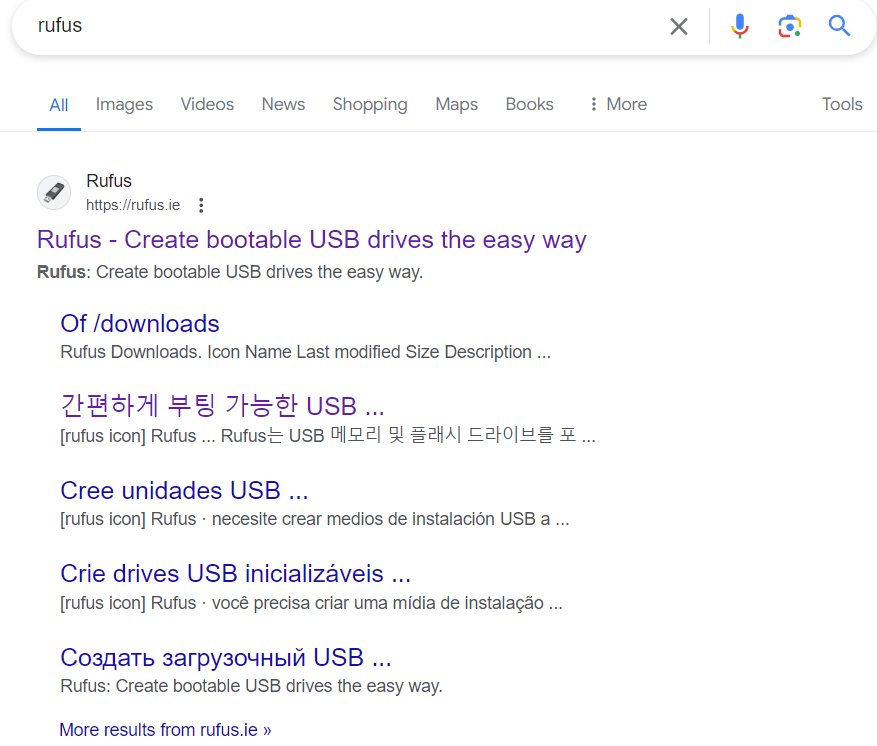Viewport: 877px width, 746px height.
Task: Open the Russian 'Создать загрузочный USB' sitelink
Action: coord(226,658)
